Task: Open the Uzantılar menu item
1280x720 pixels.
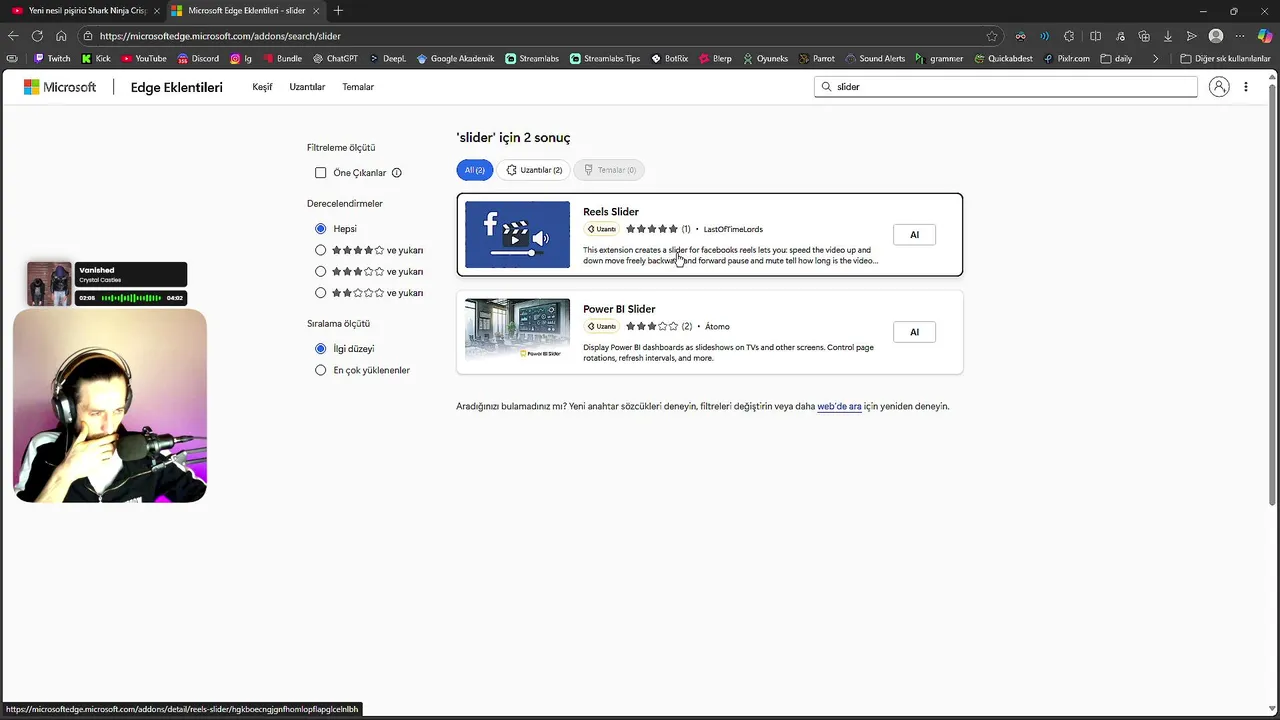Action: tap(307, 87)
